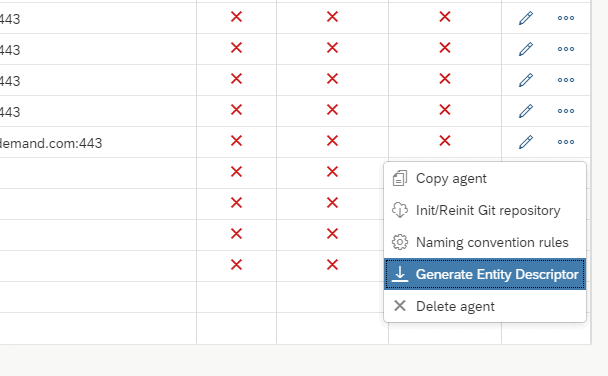The image size is (608, 376).
Task: Click the gear icon beside Naming convention rules
Action: (x=400, y=242)
